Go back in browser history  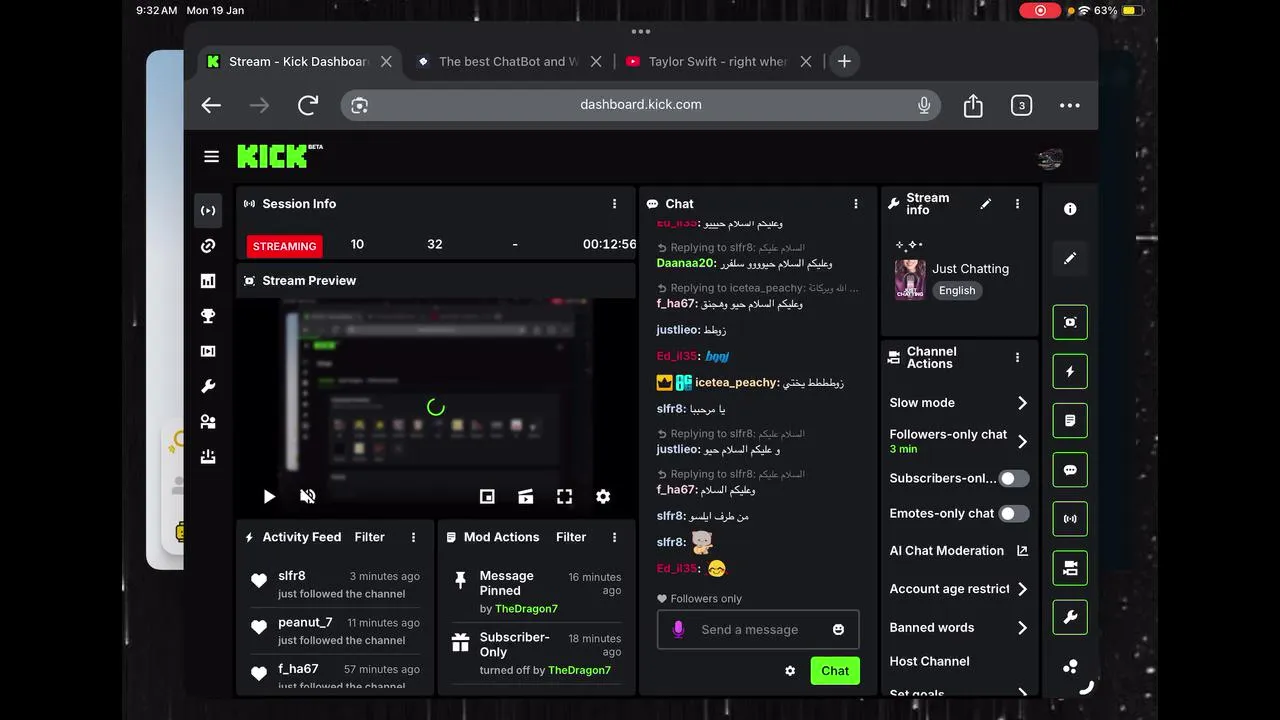[211, 105]
